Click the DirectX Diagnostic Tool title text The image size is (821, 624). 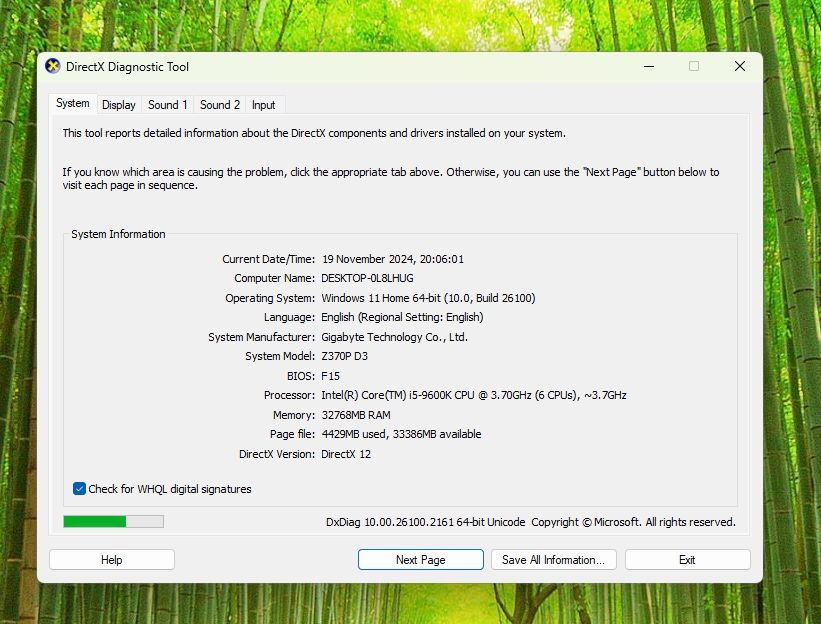(127, 66)
